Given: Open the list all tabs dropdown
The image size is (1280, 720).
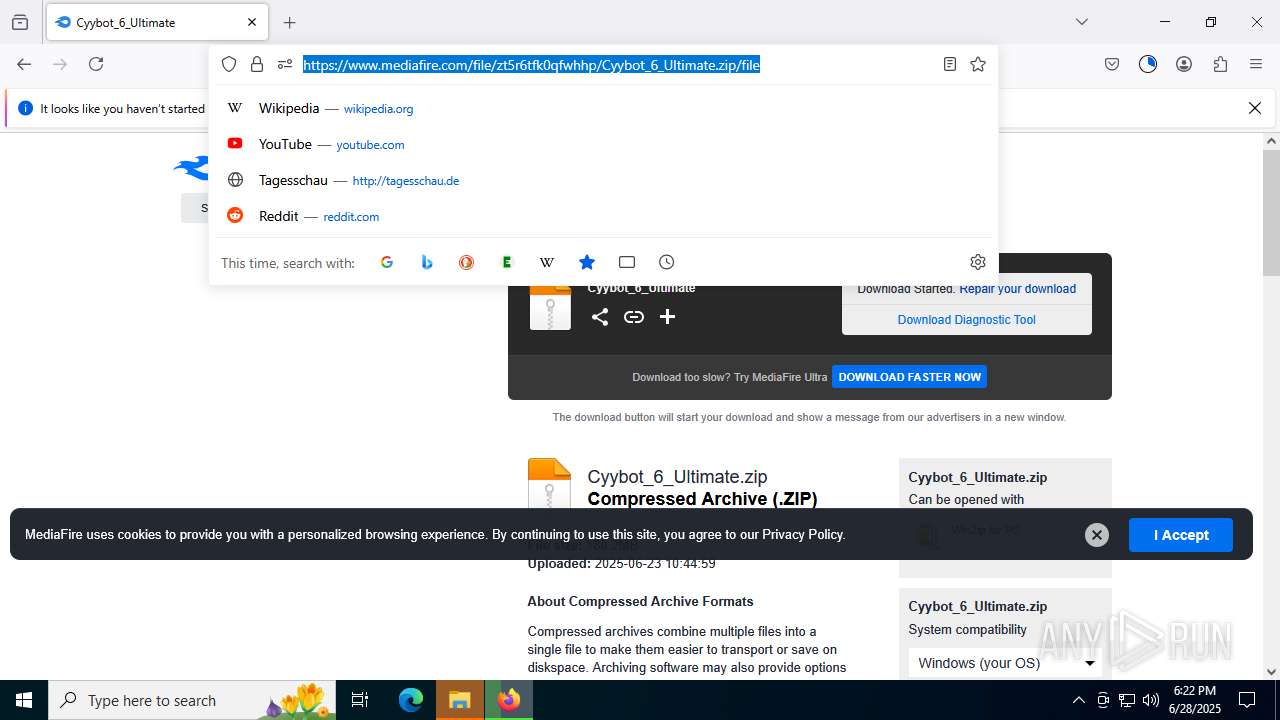Looking at the screenshot, I should click(x=1081, y=22).
